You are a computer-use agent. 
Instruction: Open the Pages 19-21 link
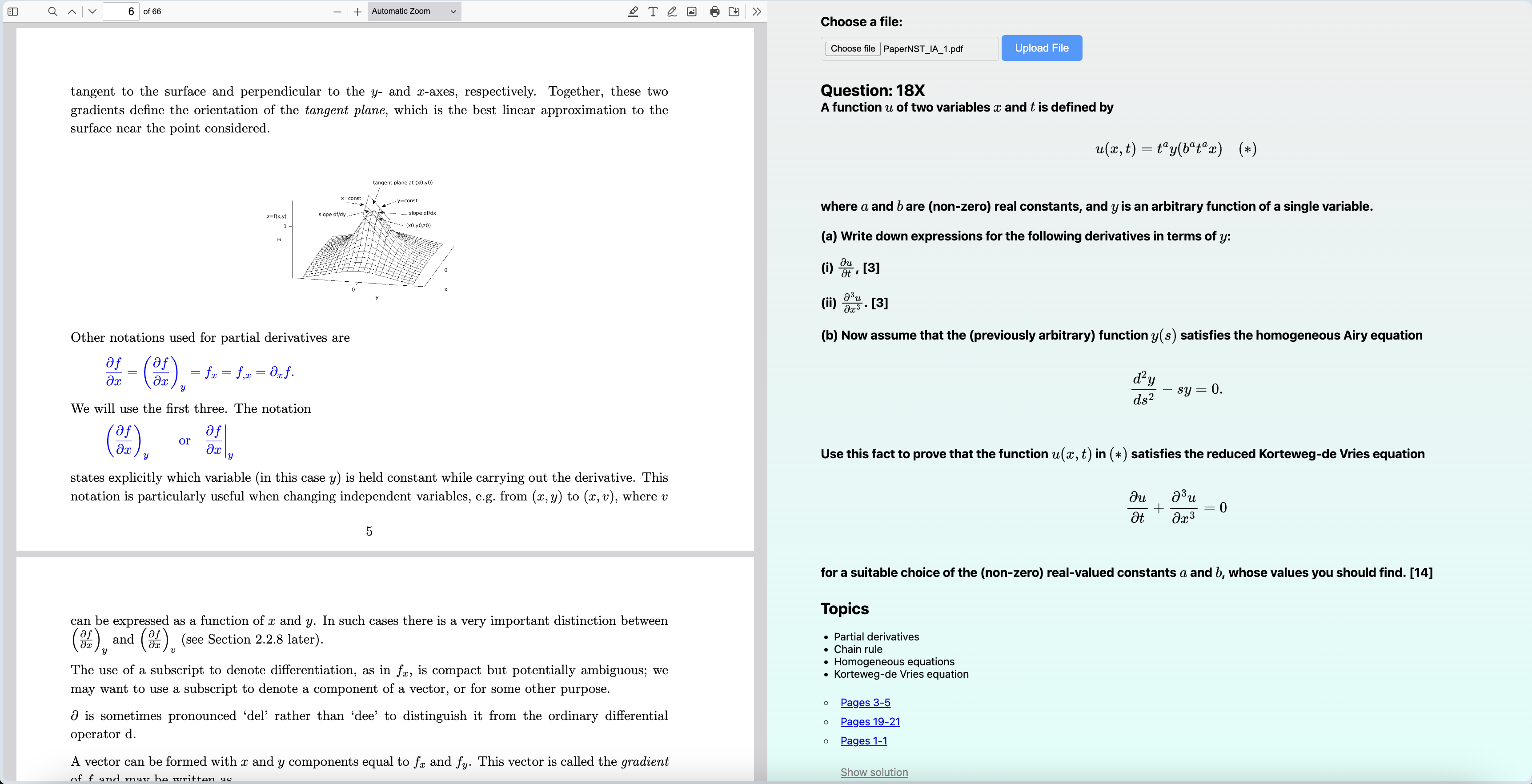pos(870,722)
